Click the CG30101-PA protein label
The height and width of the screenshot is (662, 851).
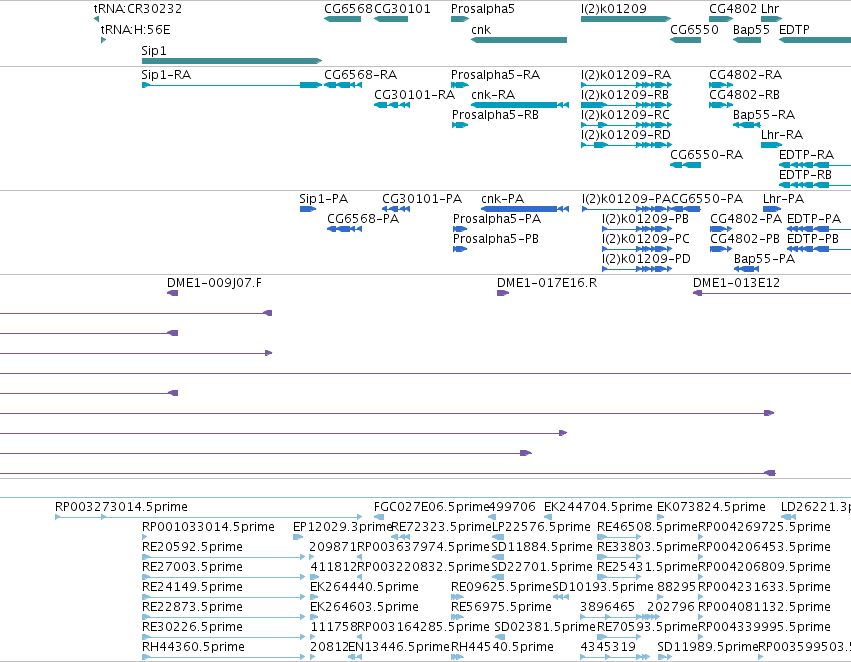[x=422, y=199]
